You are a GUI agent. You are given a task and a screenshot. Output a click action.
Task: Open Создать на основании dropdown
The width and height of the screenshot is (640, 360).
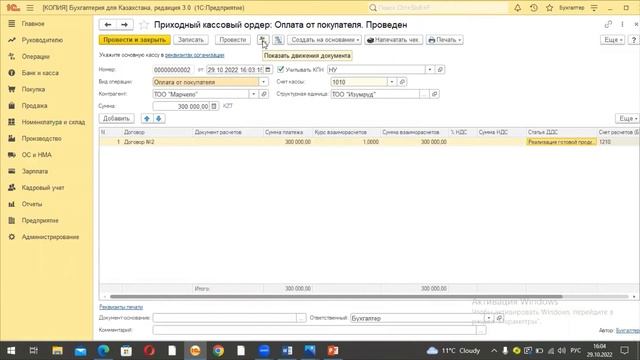pos(324,40)
